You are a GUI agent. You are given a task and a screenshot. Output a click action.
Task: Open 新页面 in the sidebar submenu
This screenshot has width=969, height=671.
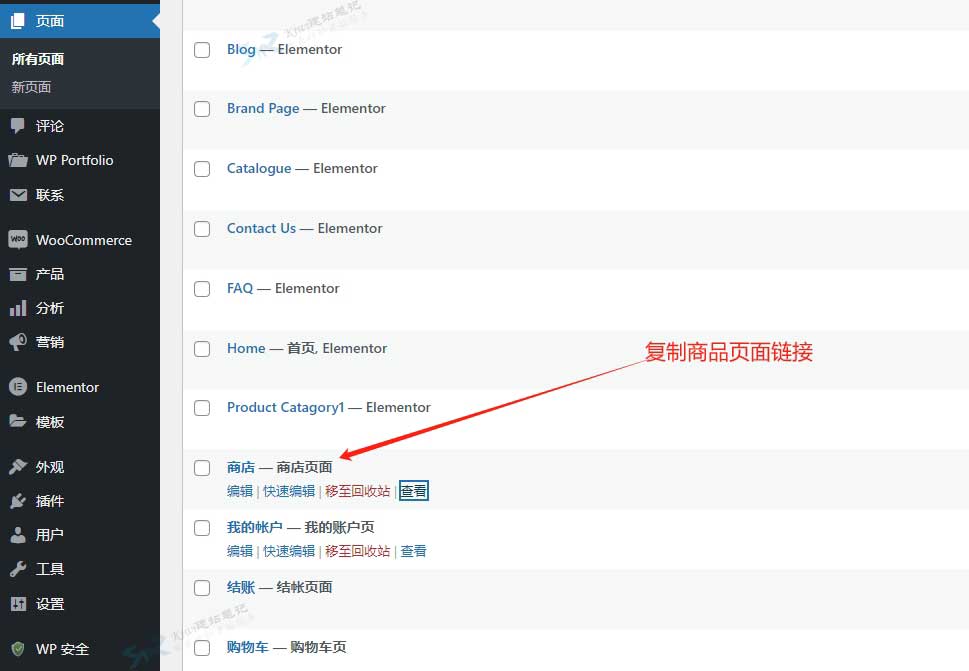[x=31, y=87]
